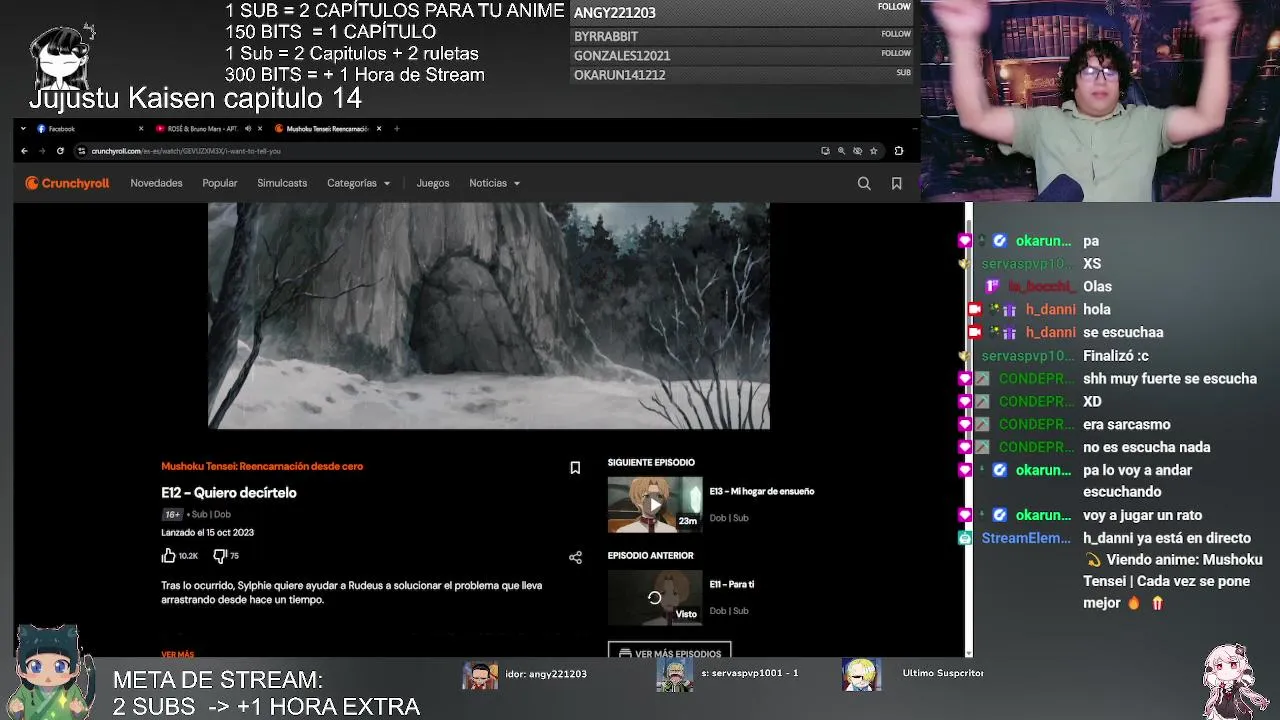The width and height of the screenshot is (1280, 720).
Task: Click the install app icon in address bar
Action: 825,151
